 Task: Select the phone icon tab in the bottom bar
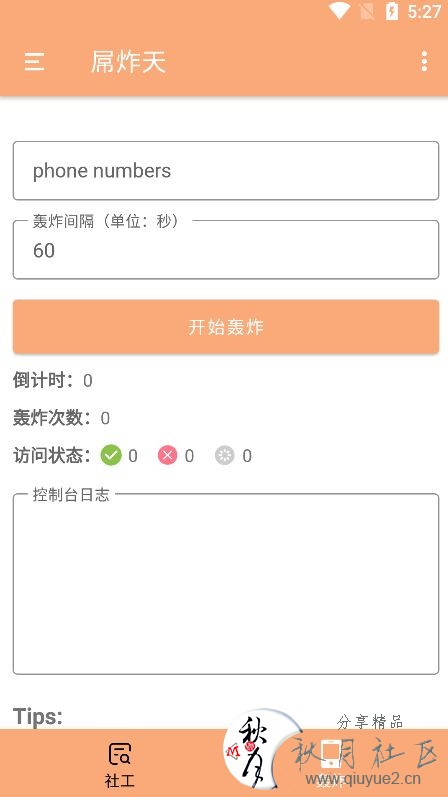pyautogui.click(x=330, y=754)
